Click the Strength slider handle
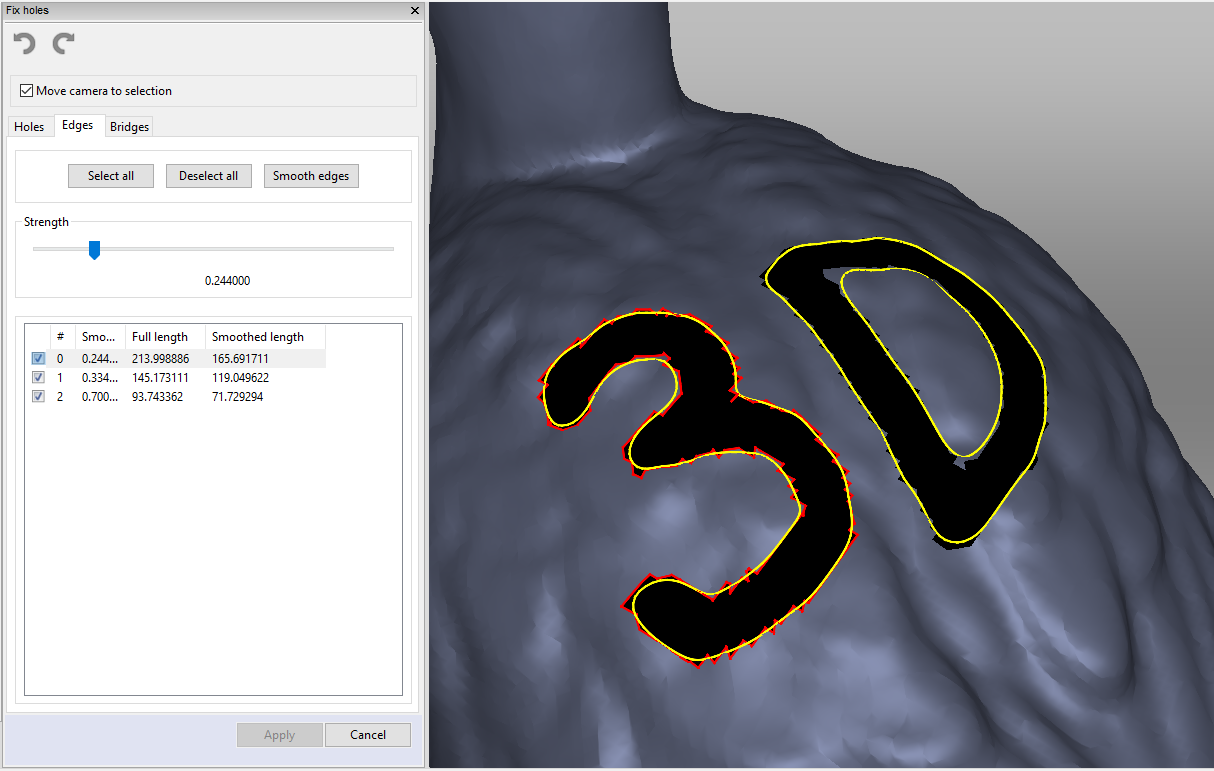Viewport: 1214px width, 771px height. [95, 249]
